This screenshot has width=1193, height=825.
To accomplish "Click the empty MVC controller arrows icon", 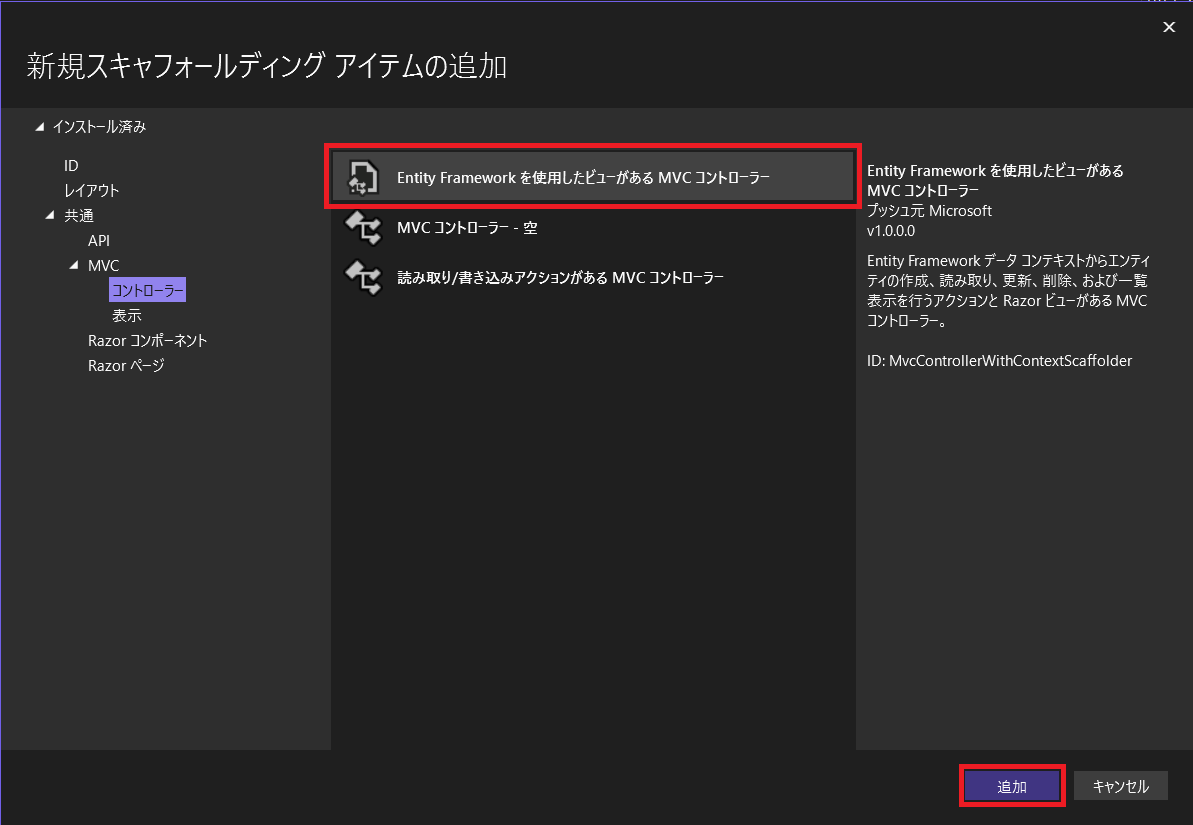I will tap(361, 228).
